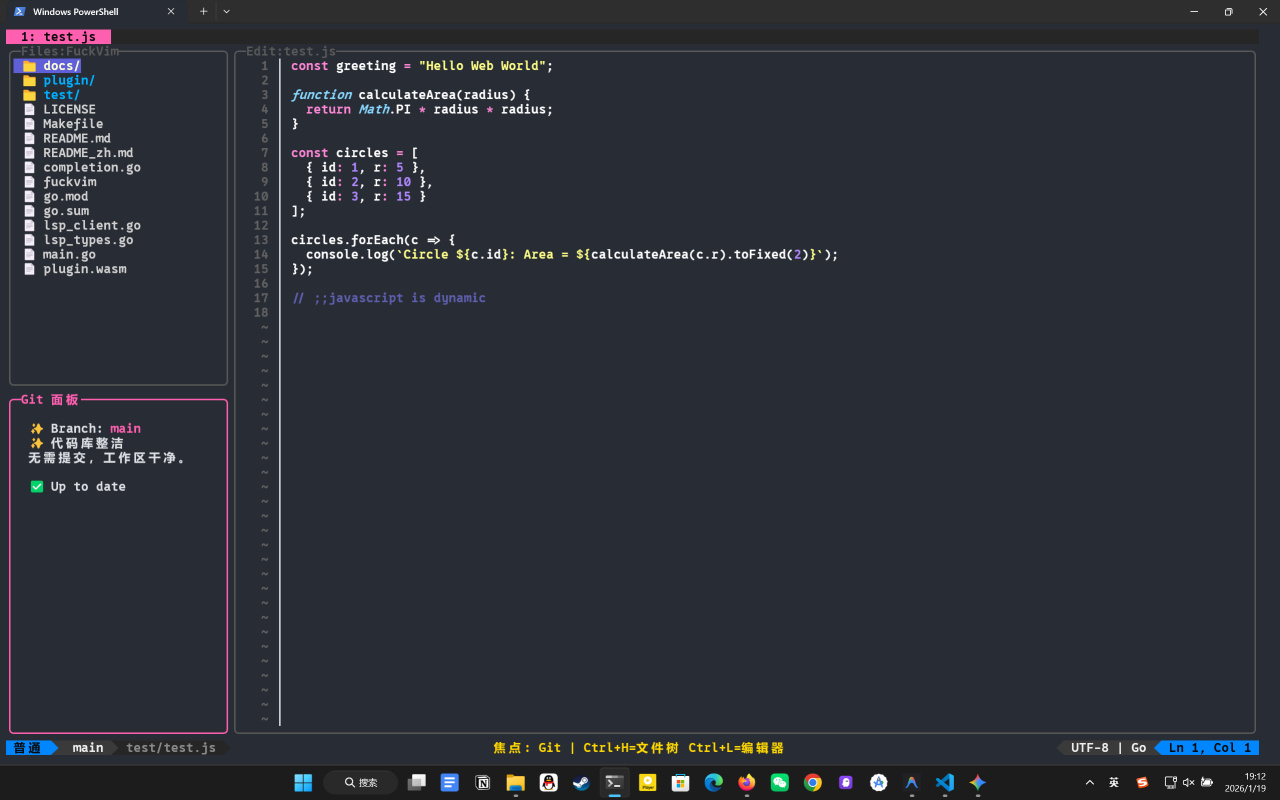Open the Windows Start menu
The width and height of the screenshot is (1280, 800).
[x=303, y=782]
